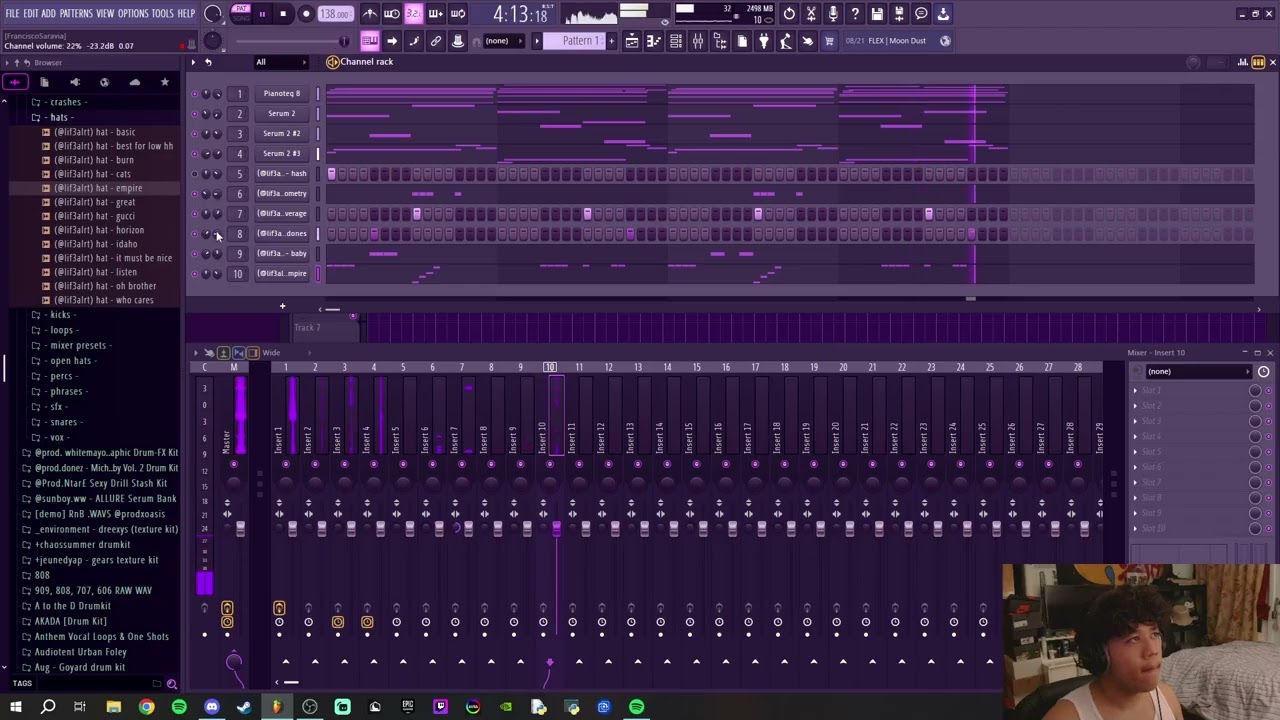Open the Channel rack speaker menu icon
This screenshot has width=1280, height=720.
tap(333, 62)
